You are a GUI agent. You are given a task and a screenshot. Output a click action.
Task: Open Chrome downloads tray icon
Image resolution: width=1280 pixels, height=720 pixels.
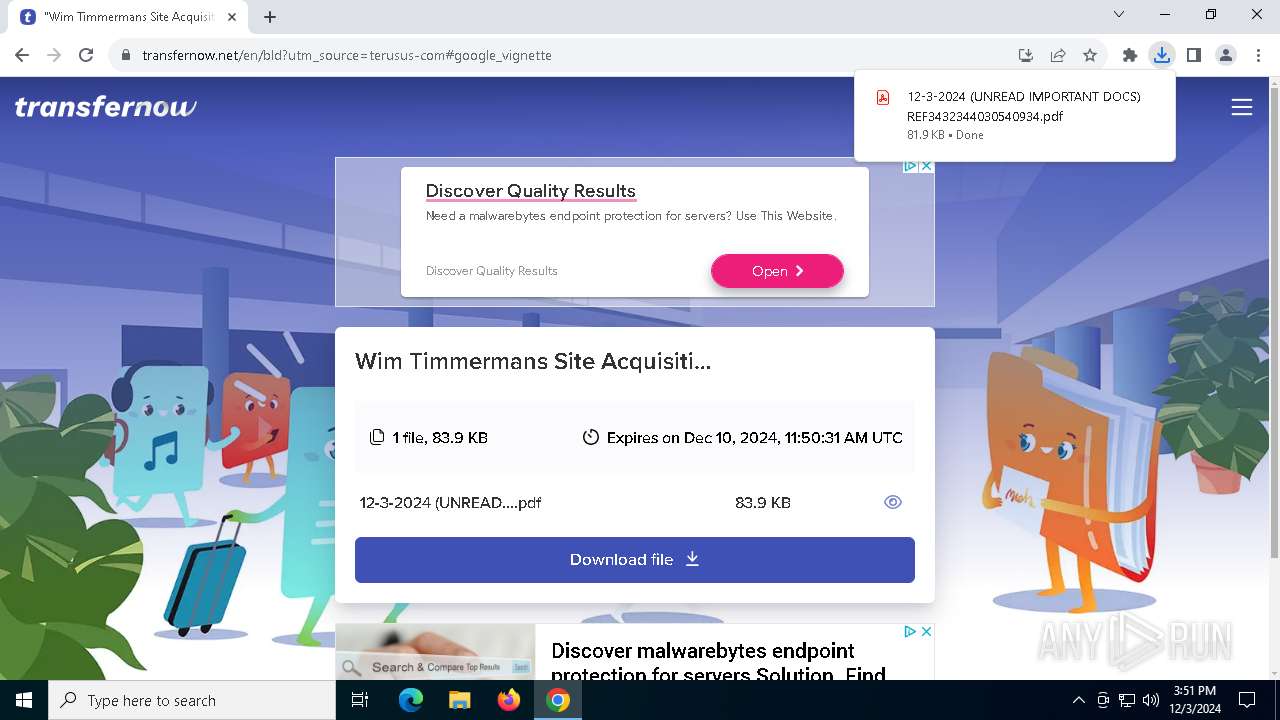pos(1161,55)
